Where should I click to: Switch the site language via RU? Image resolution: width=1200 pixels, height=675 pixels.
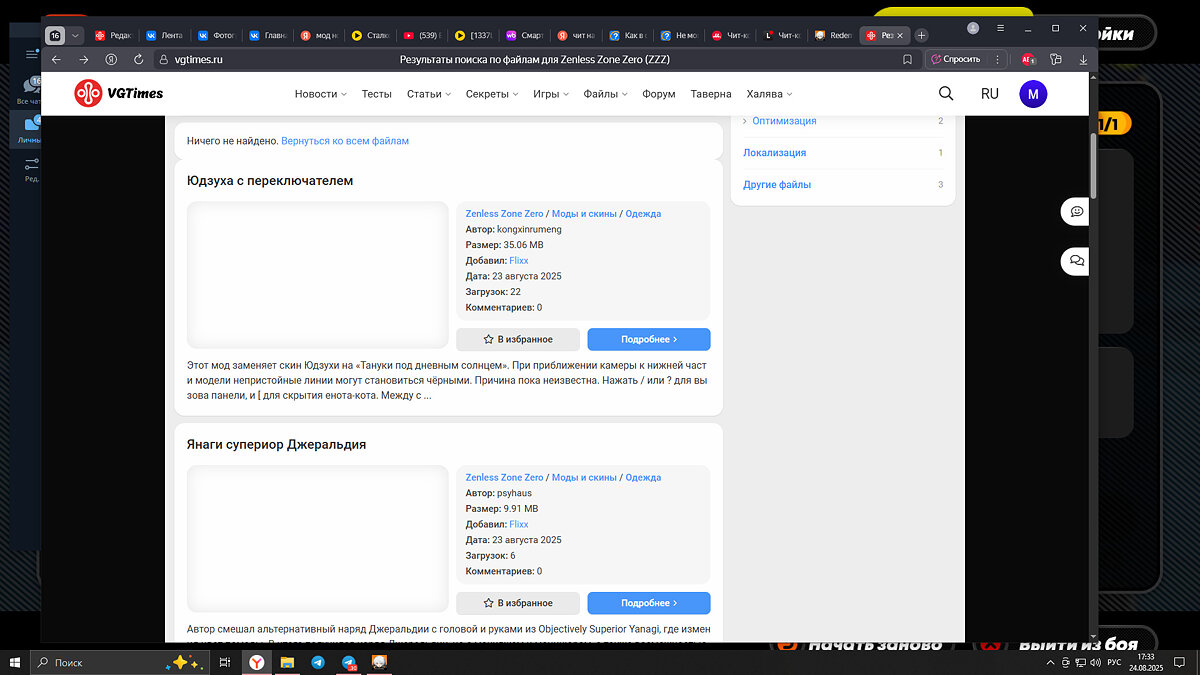coord(989,94)
